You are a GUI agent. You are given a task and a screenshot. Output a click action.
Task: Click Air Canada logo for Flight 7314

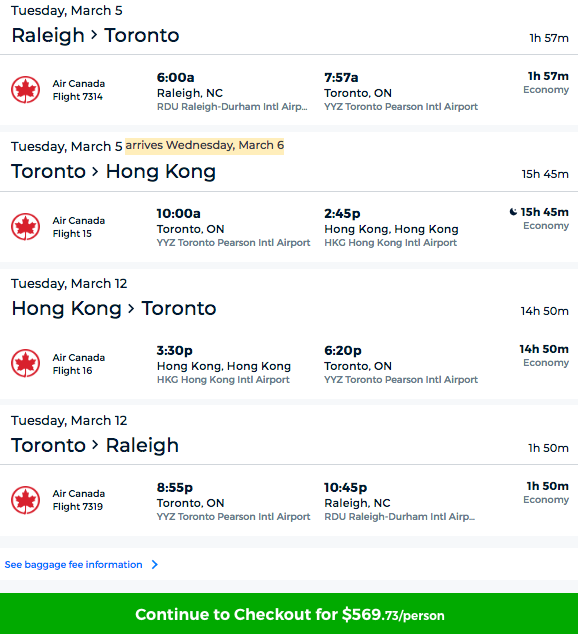(25, 89)
